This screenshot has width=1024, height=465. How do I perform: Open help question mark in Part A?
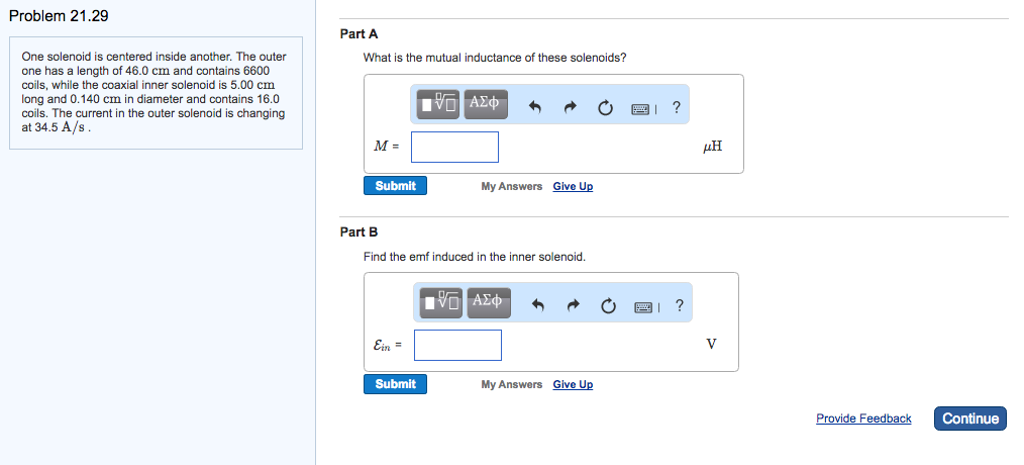[x=677, y=108]
